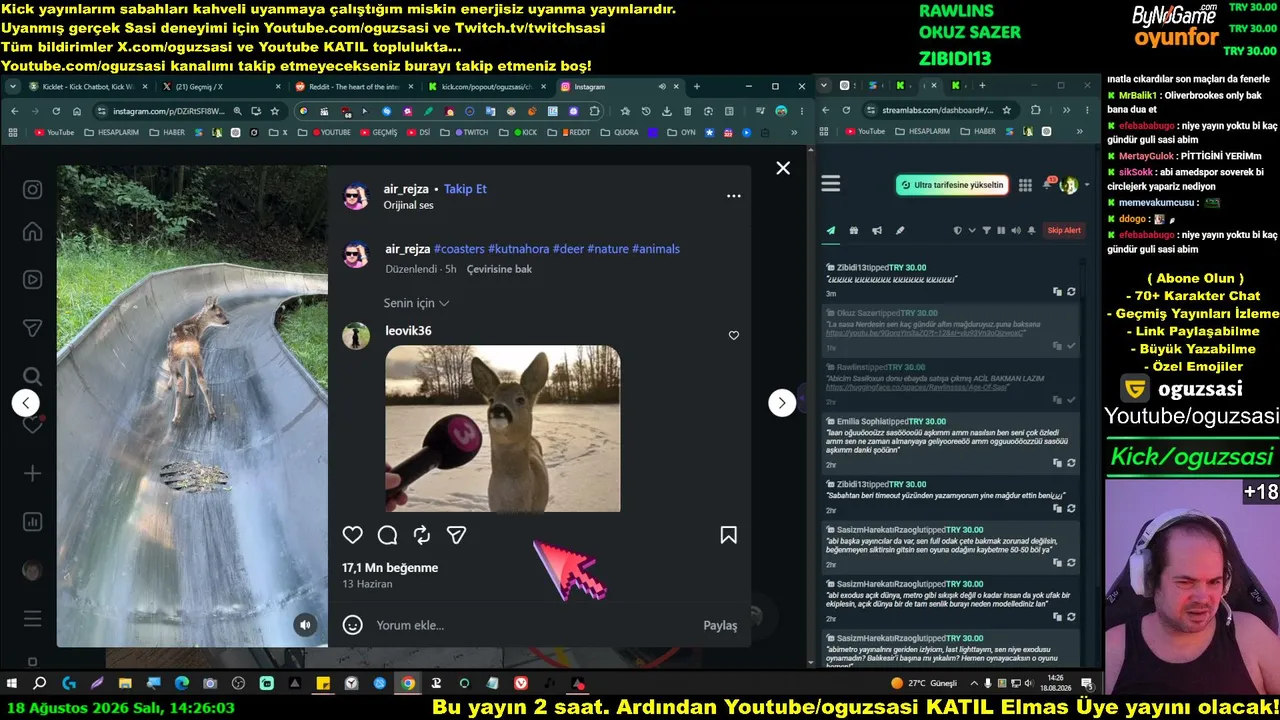Toggle the Streamlabs shield moderation icon
This screenshot has width=1280, height=720.
pyautogui.click(x=957, y=230)
